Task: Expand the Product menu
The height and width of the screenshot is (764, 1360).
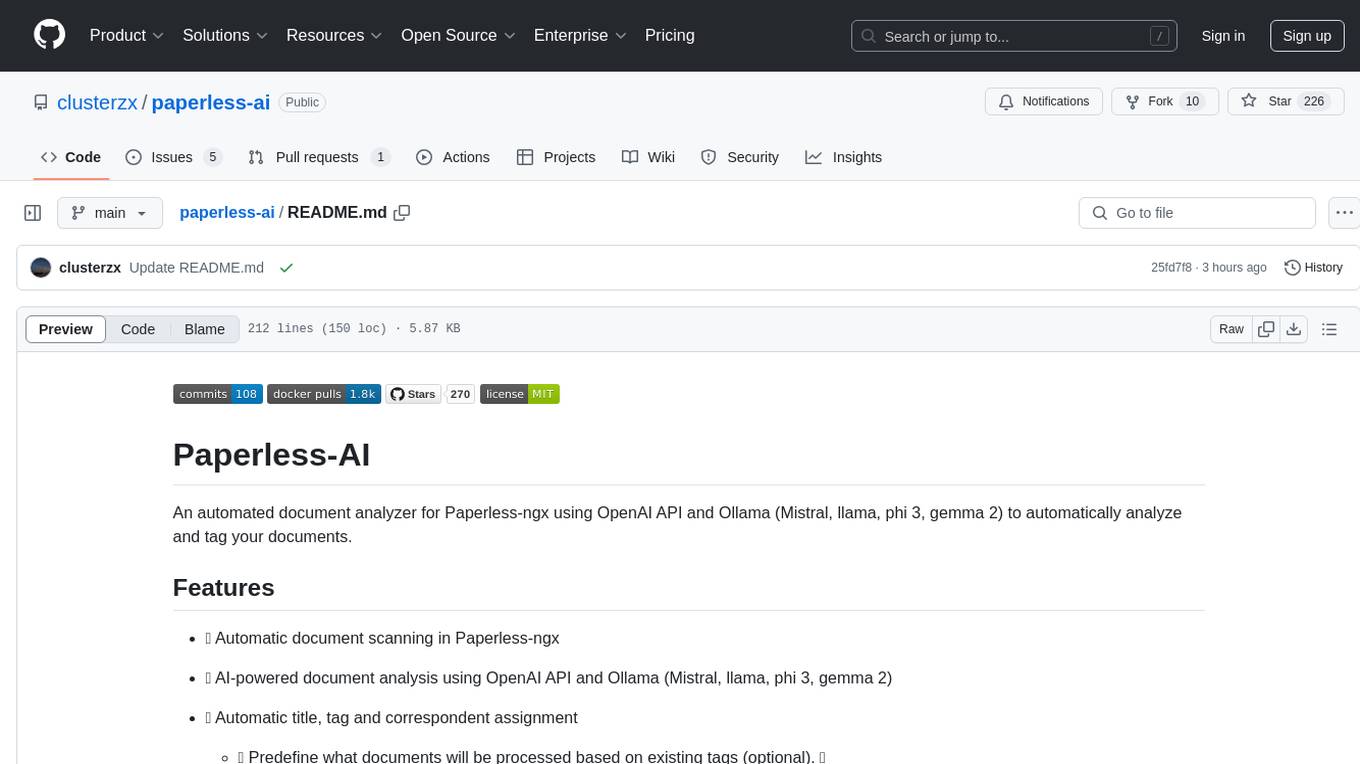Action: [x=127, y=35]
